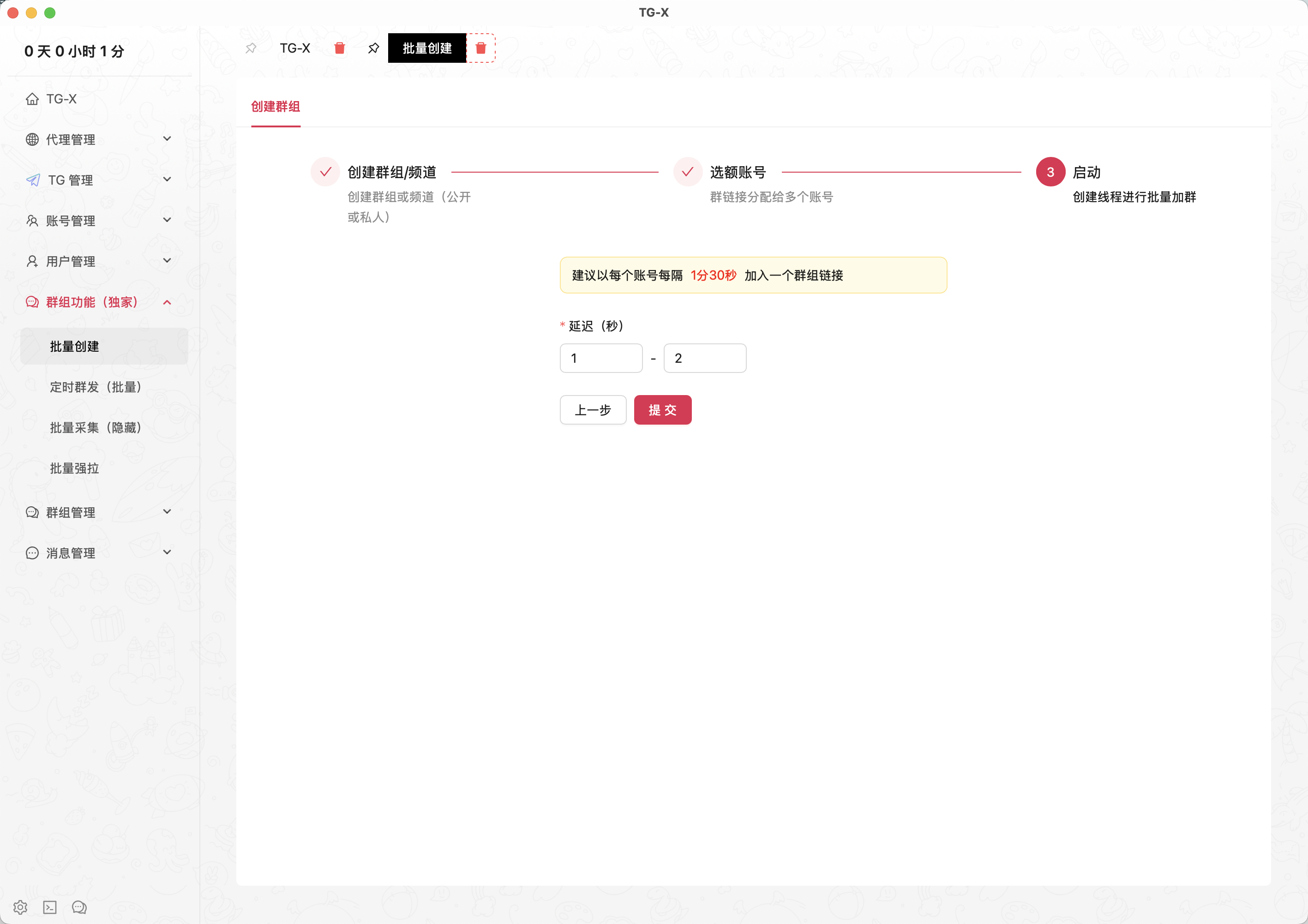1308x924 pixels.
Task: Click the home icon next to TG-X
Action: point(32,99)
